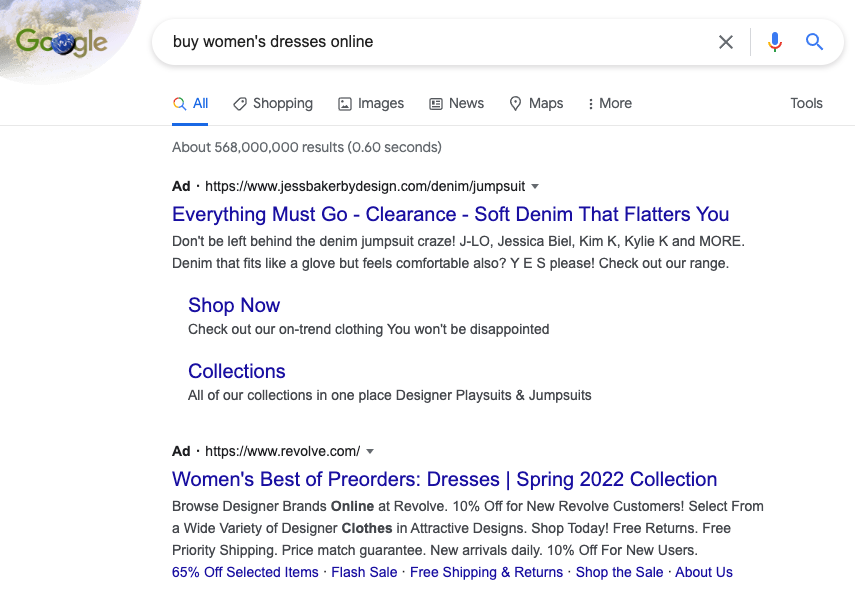Open the Shopping tab with tag icon
The height and width of the screenshot is (603, 855).
[273, 104]
